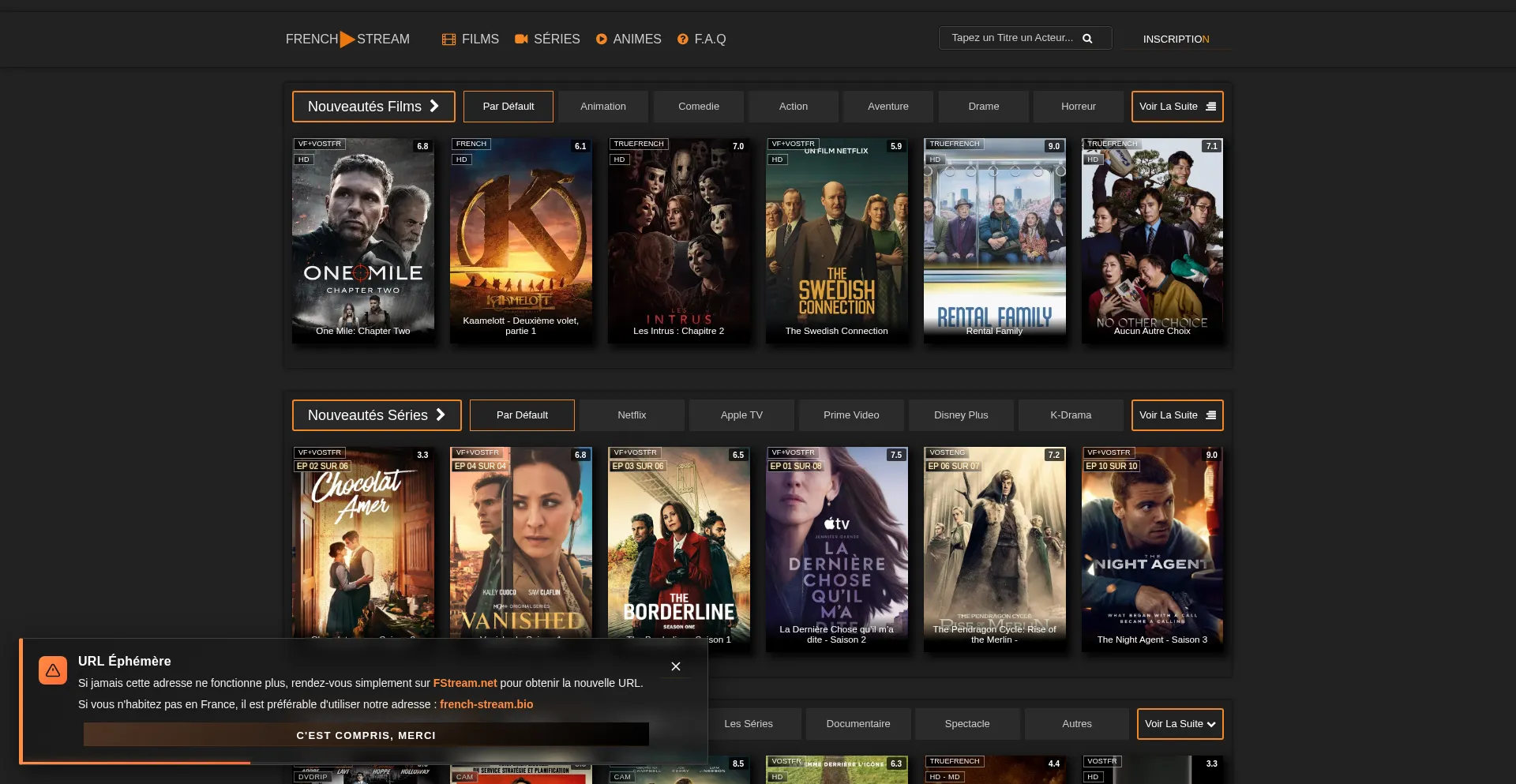Select the Netflix series tab
The image size is (1516, 784).
pos(632,415)
